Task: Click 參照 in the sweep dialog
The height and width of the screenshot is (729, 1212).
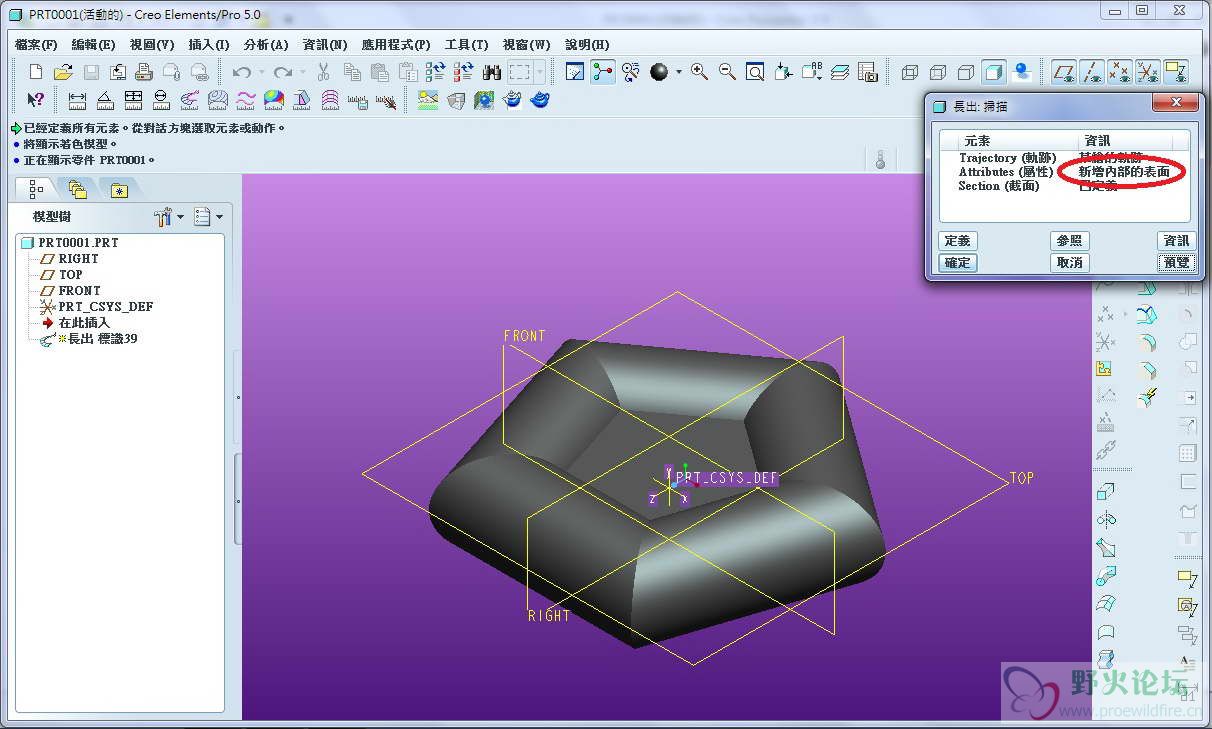Action: pos(1069,241)
